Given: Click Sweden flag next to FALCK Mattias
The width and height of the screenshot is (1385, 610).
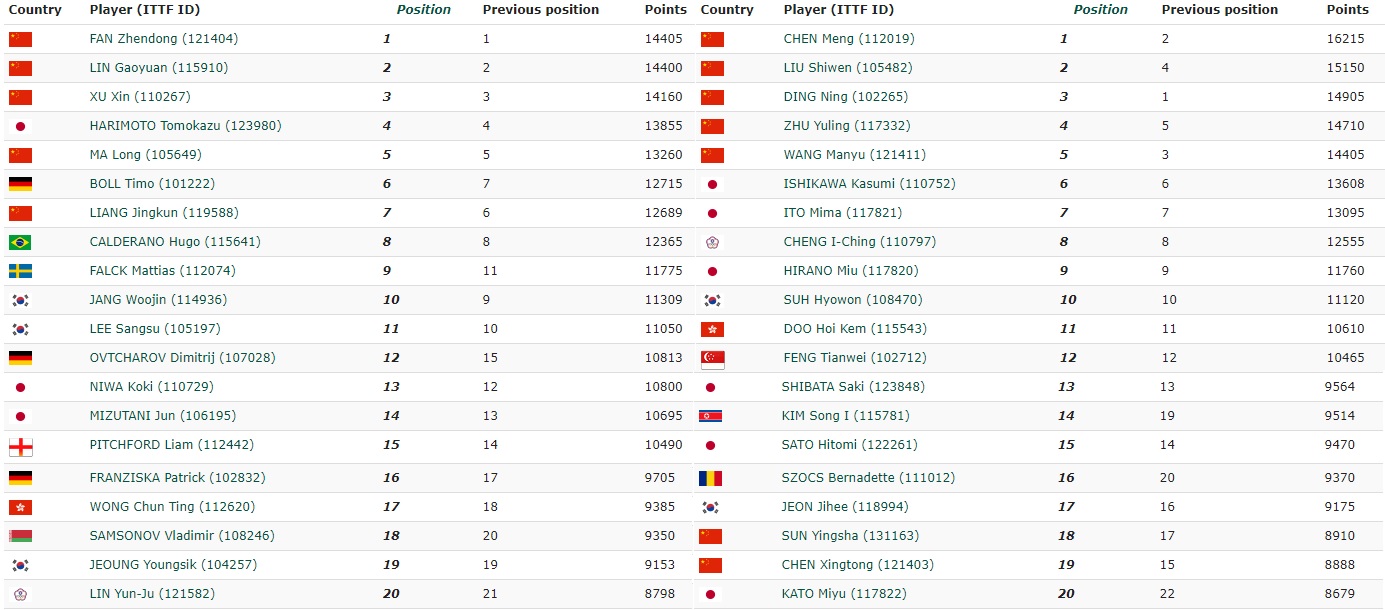Looking at the screenshot, I should tap(20, 271).
